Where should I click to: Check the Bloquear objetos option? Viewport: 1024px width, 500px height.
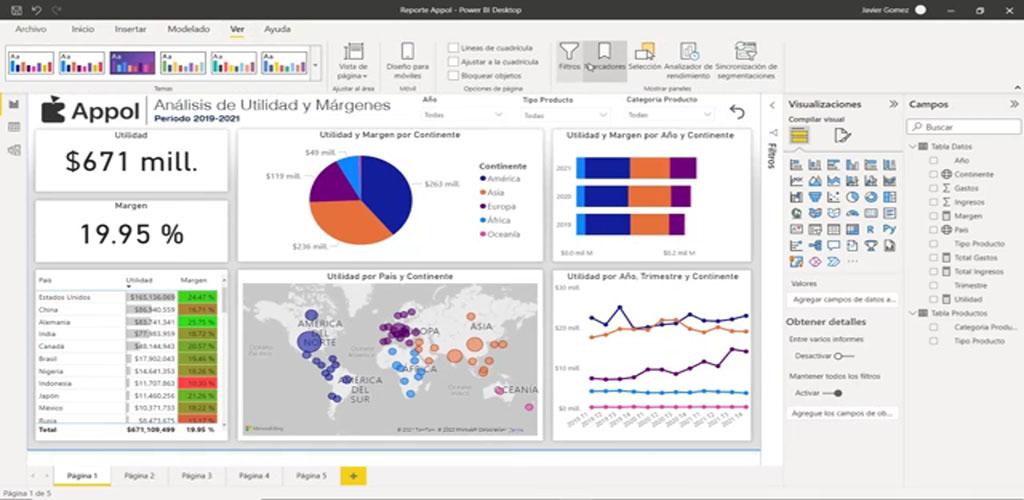[x=453, y=75]
